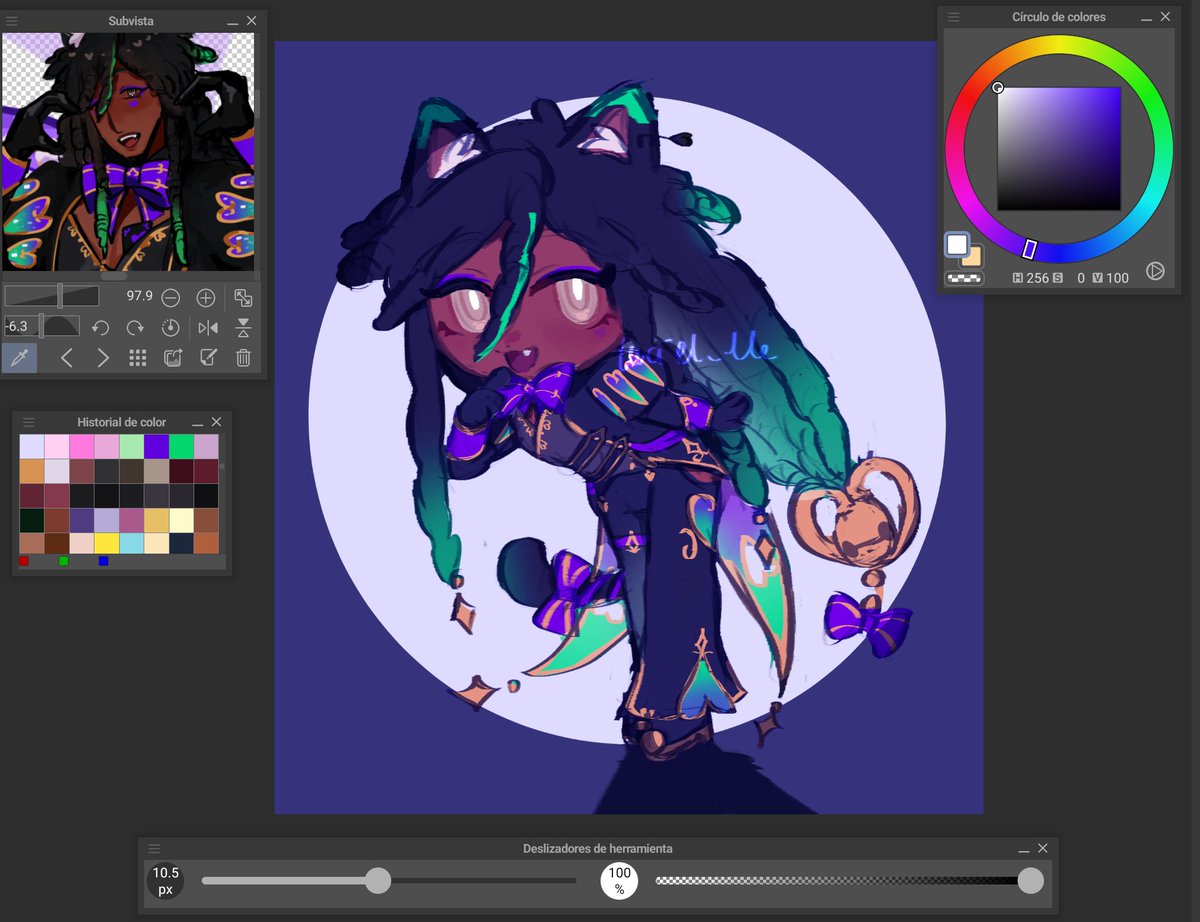The height and width of the screenshot is (922, 1200).
Task: Zoom in the Subvista image
Action: (206, 297)
